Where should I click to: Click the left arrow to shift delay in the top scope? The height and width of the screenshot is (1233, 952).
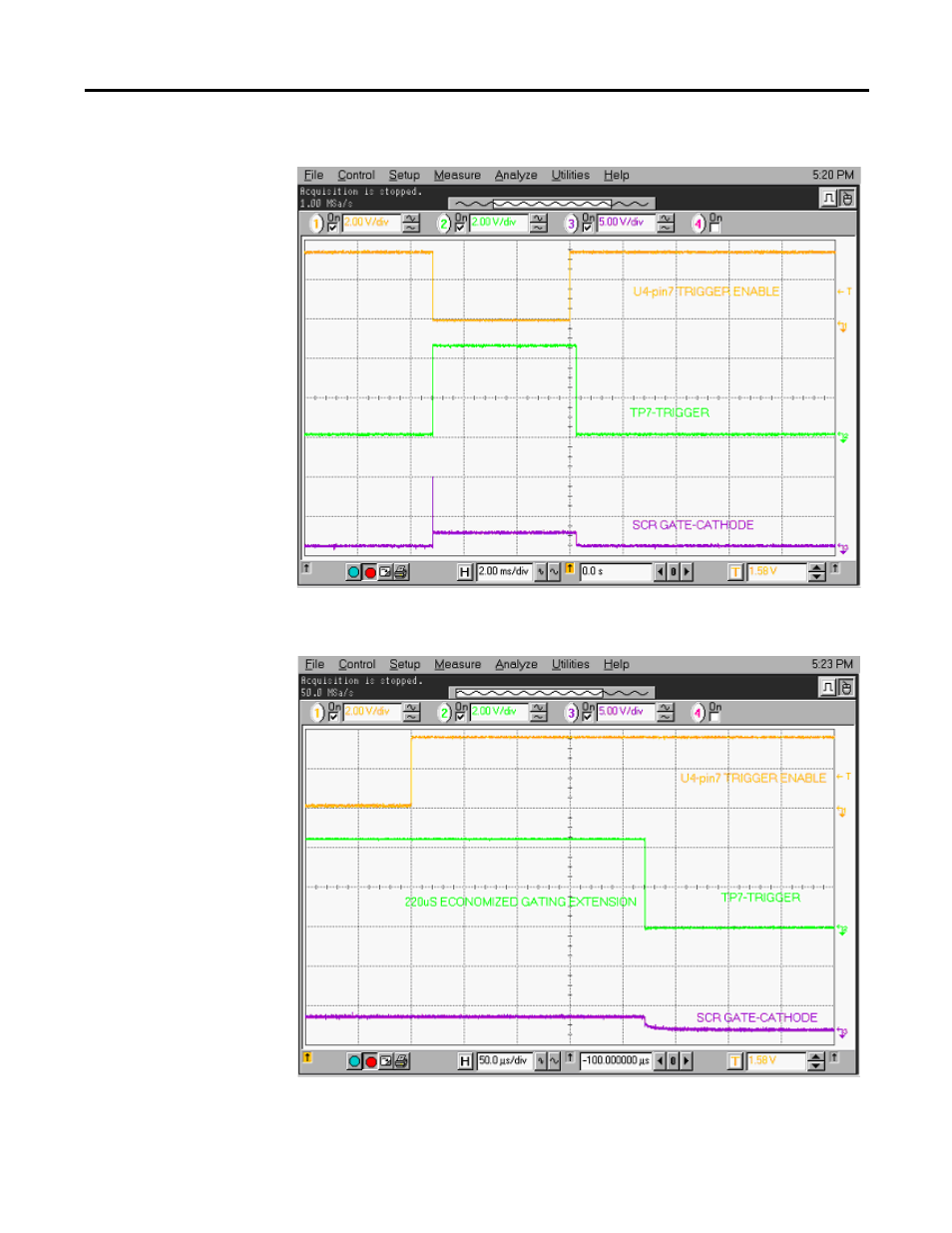pyautogui.click(x=661, y=572)
